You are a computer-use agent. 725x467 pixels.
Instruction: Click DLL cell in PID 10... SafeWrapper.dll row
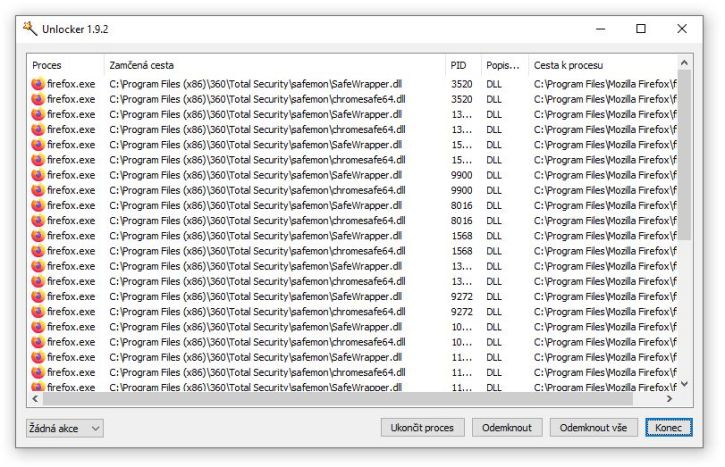pyautogui.click(x=494, y=327)
